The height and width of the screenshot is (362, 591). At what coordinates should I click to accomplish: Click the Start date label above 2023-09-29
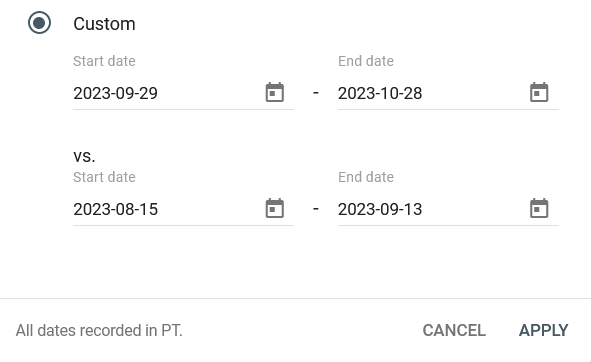[x=104, y=61]
